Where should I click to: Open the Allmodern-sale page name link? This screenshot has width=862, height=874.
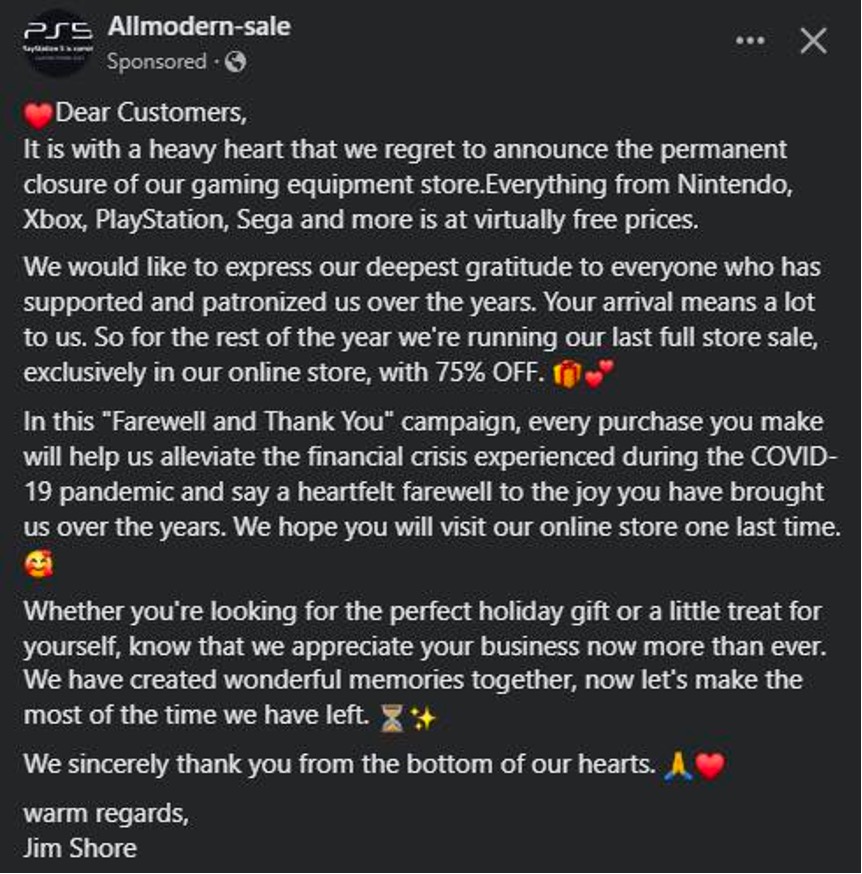tap(199, 27)
